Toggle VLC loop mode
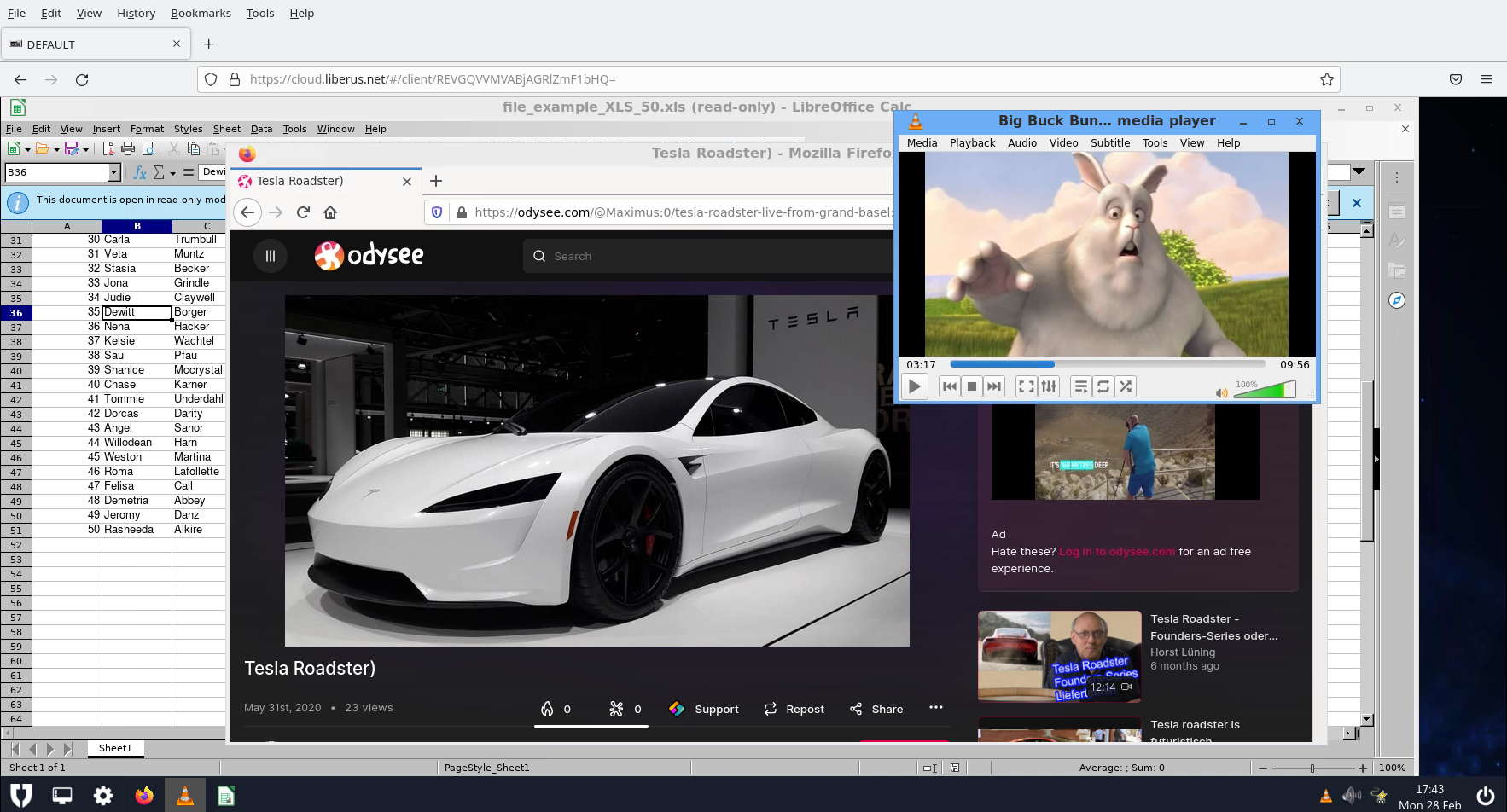Image resolution: width=1507 pixels, height=812 pixels. (1103, 387)
